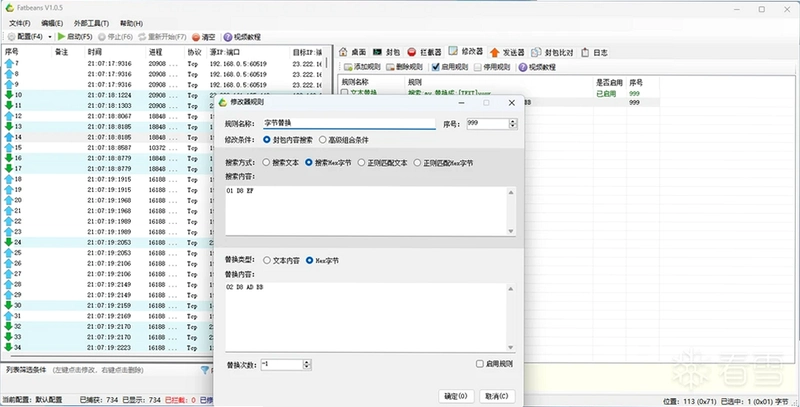
Task: Select packet row 24 down arrow icon
Action: pyautogui.click(x=9, y=242)
